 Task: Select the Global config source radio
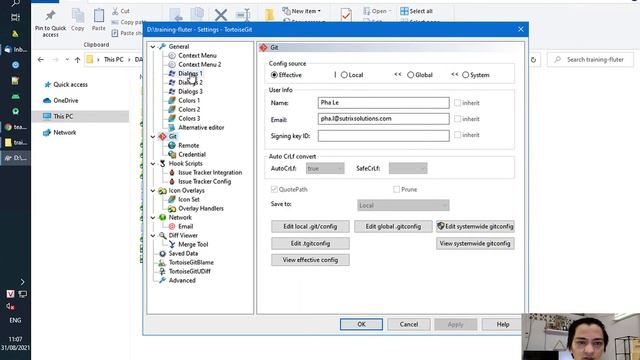click(411, 75)
